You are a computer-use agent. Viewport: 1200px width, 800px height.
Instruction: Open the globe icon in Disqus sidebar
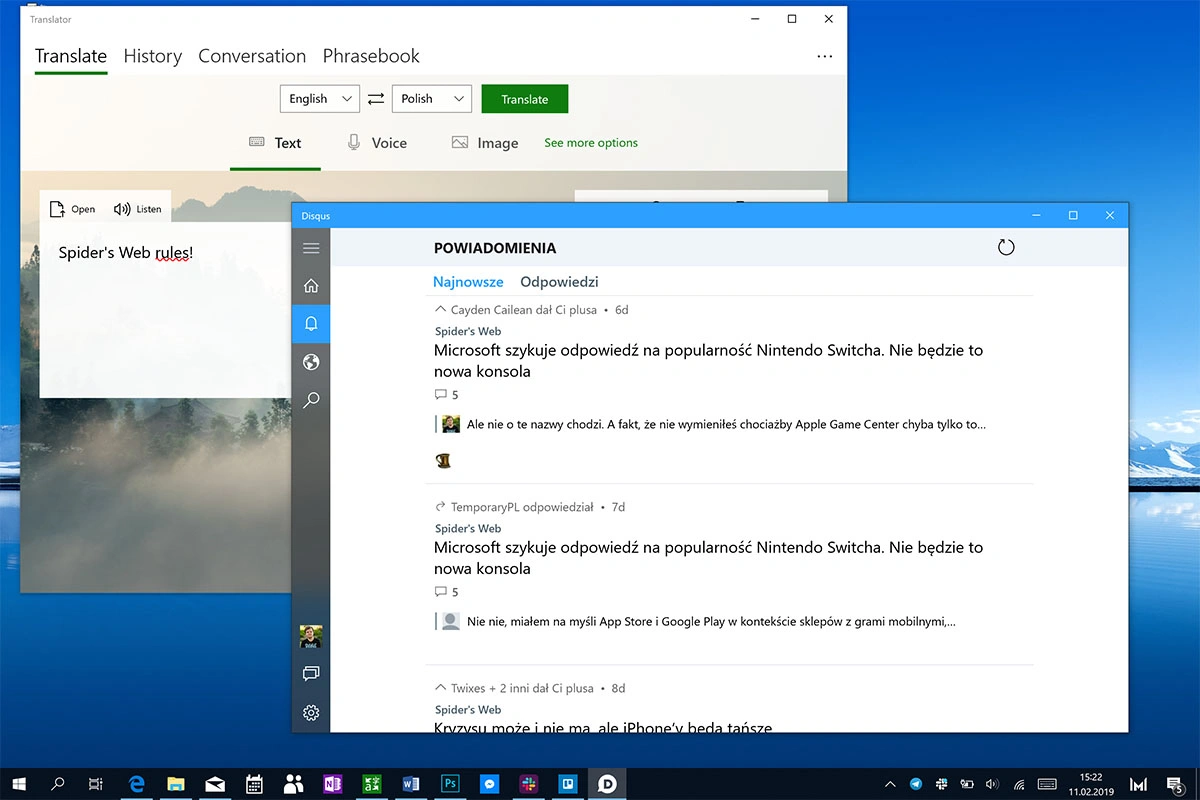point(311,362)
